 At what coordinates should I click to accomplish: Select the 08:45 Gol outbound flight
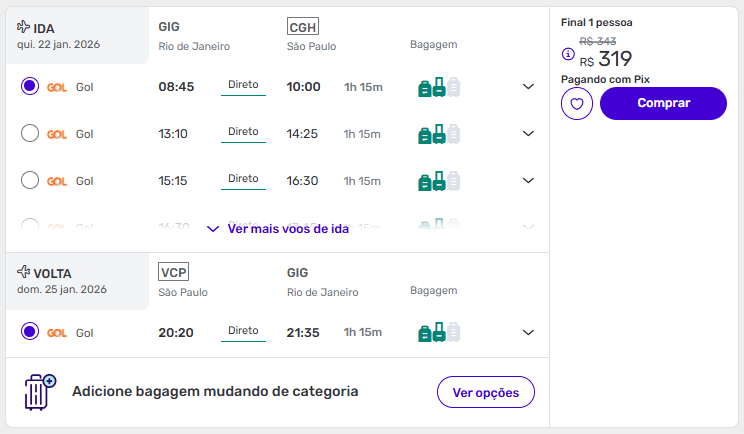pyautogui.click(x=30, y=87)
